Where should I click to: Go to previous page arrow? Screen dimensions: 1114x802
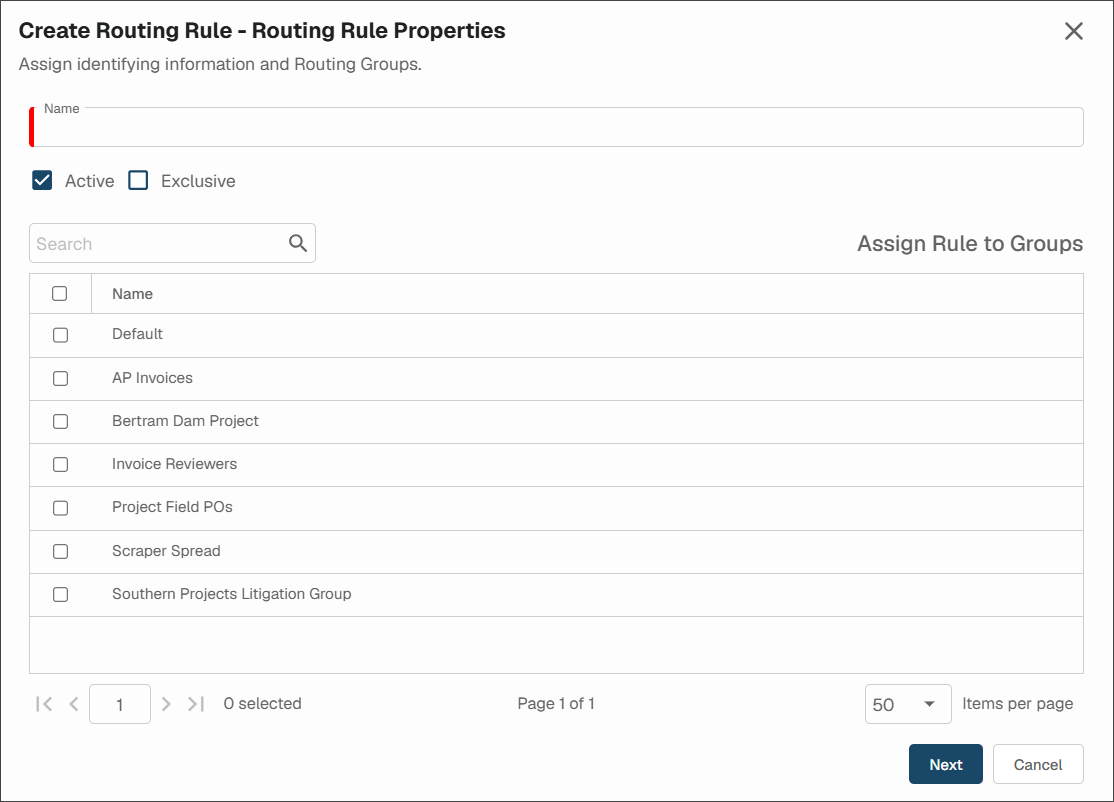coord(74,704)
